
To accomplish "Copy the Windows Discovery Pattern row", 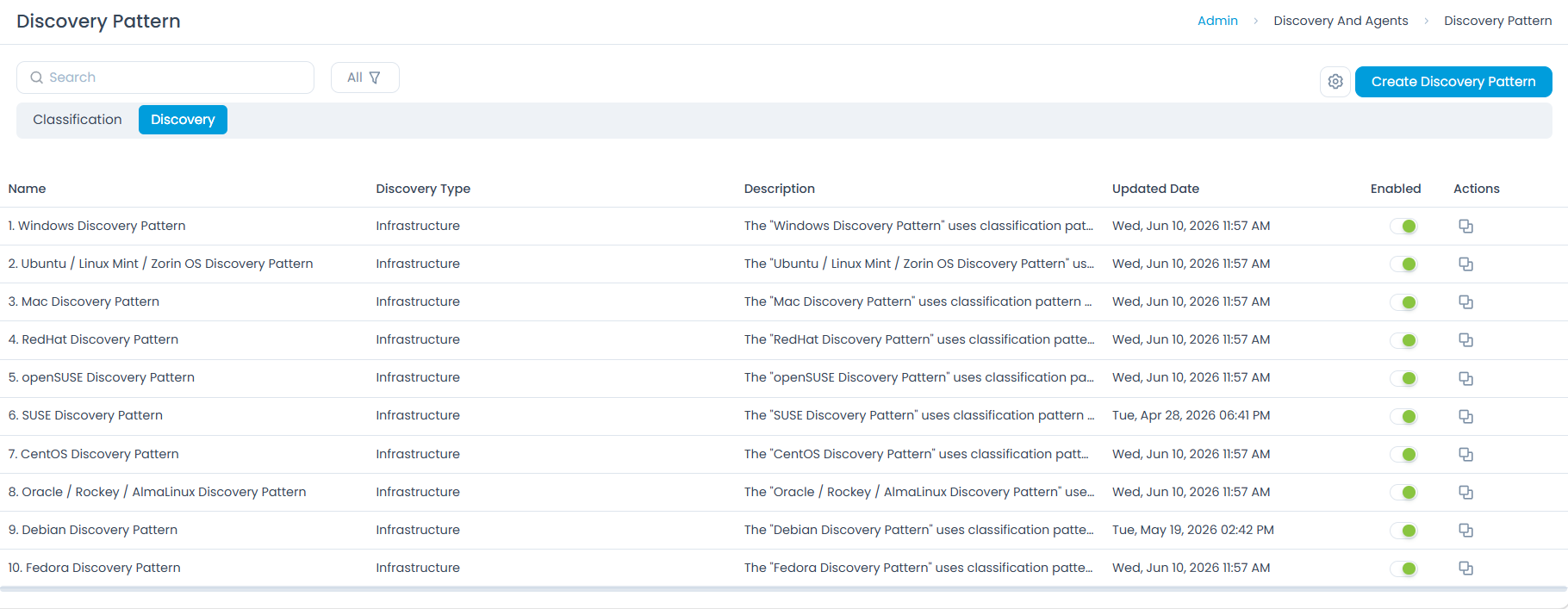I will pyautogui.click(x=1465, y=227).
